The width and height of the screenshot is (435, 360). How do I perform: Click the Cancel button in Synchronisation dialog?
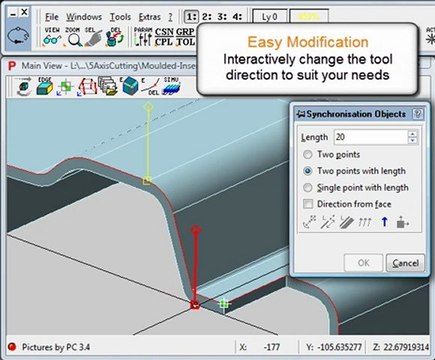point(405,263)
